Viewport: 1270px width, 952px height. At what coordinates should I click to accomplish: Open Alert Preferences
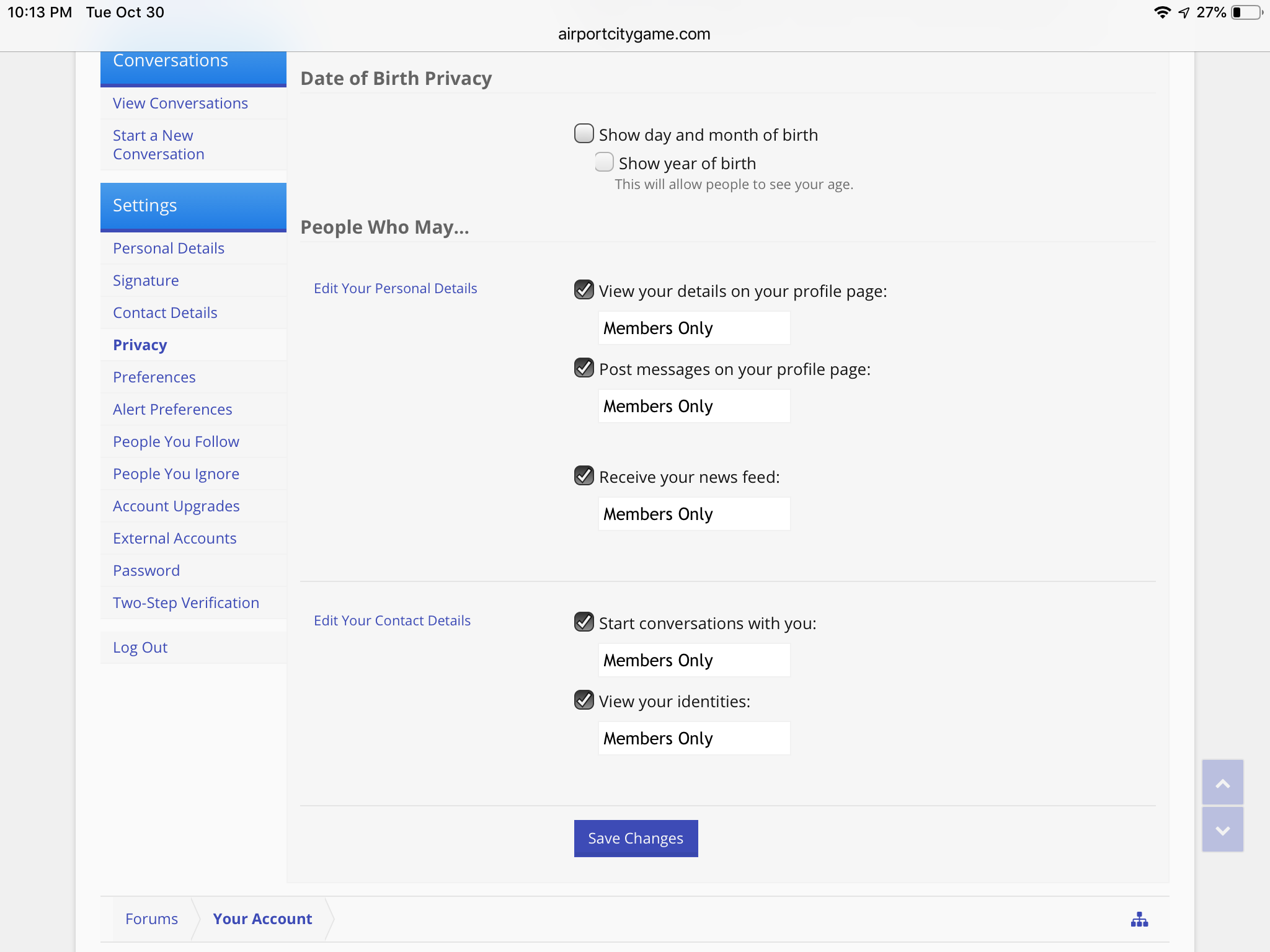193,410
